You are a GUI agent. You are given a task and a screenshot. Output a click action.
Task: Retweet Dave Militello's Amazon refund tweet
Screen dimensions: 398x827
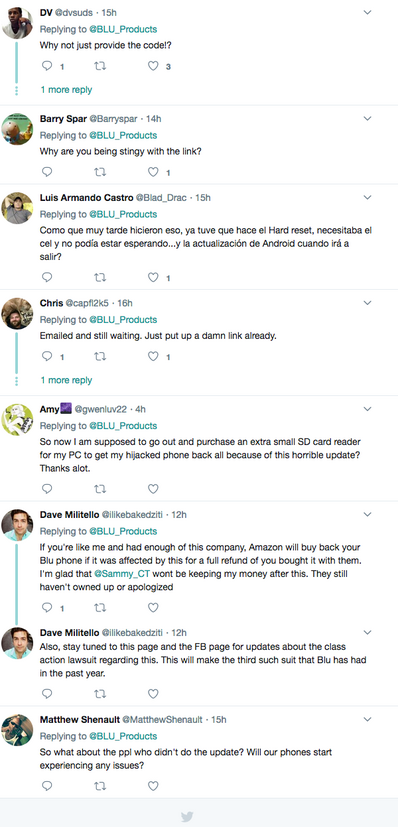click(x=100, y=608)
